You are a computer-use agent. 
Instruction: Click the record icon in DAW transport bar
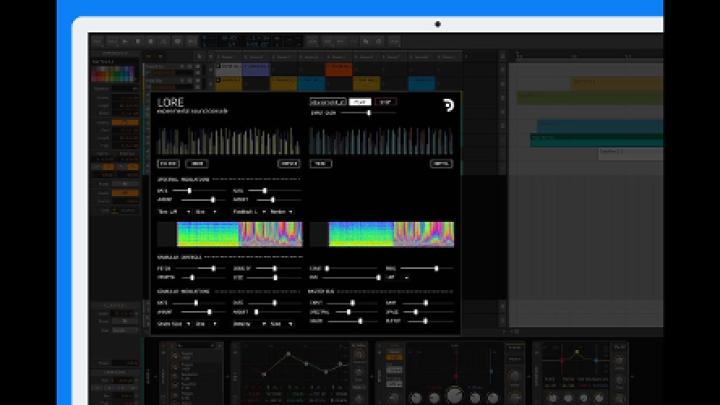pyautogui.click(x=151, y=41)
